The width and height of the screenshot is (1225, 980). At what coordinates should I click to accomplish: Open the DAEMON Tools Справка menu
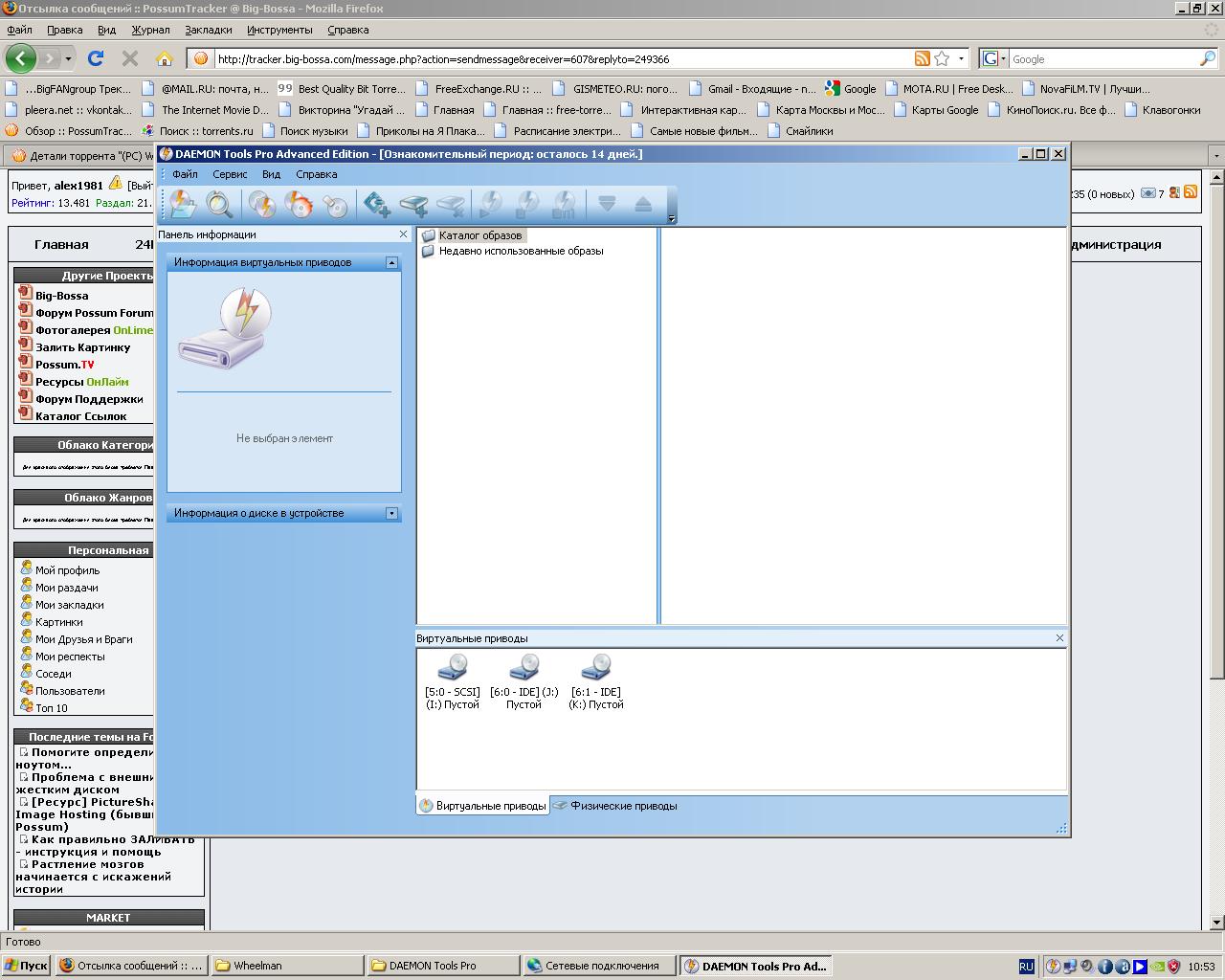(x=317, y=174)
